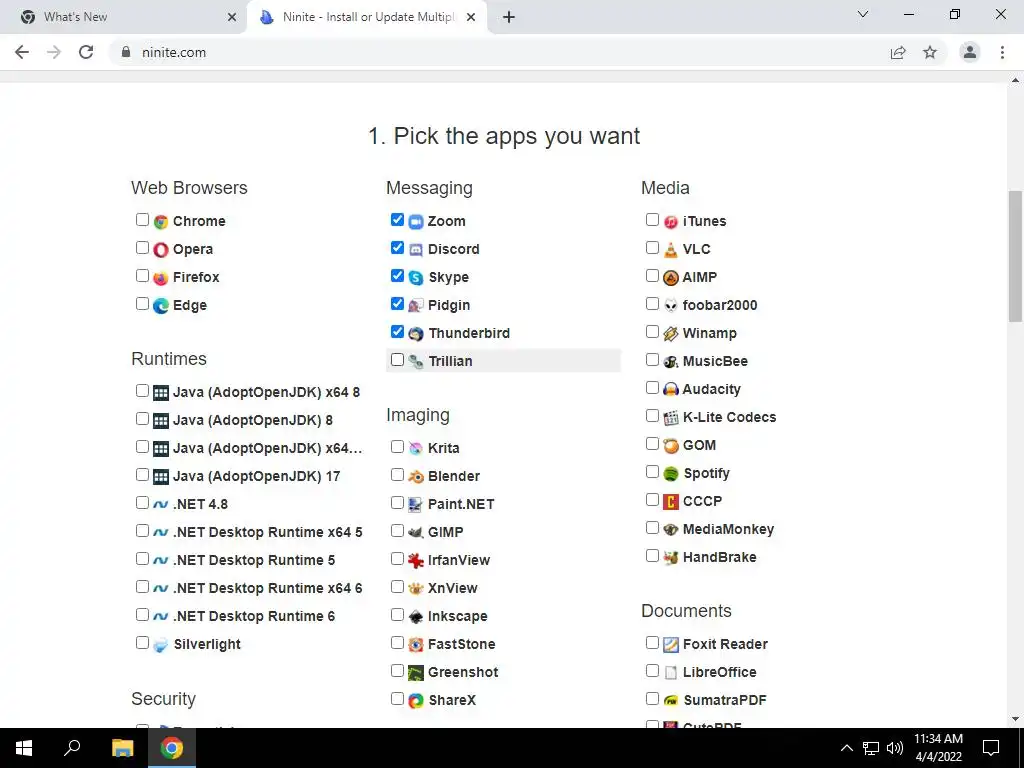Click the Zoom app icon
Image resolution: width=1024 pixels, height=768 pixels.
(x=416, y=221)
